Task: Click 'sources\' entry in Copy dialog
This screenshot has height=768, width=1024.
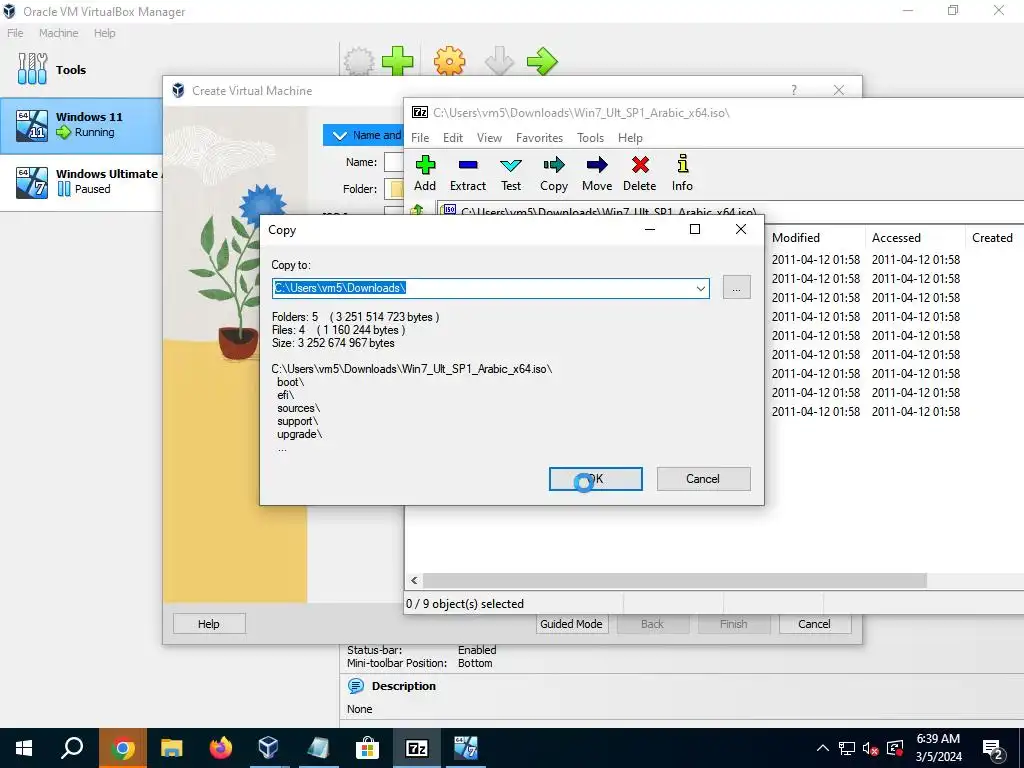Action: tap(298, 408)
